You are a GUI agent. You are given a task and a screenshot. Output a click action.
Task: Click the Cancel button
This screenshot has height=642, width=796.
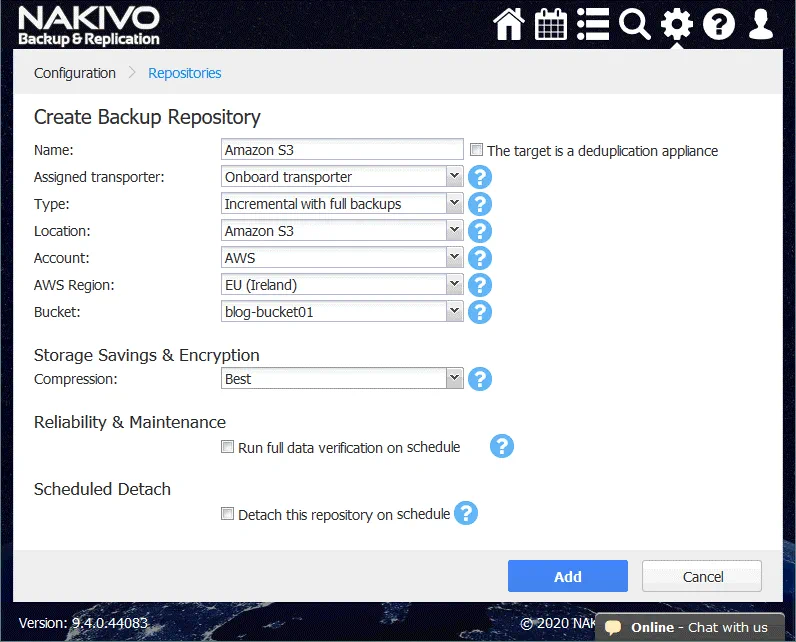[702, 576]
